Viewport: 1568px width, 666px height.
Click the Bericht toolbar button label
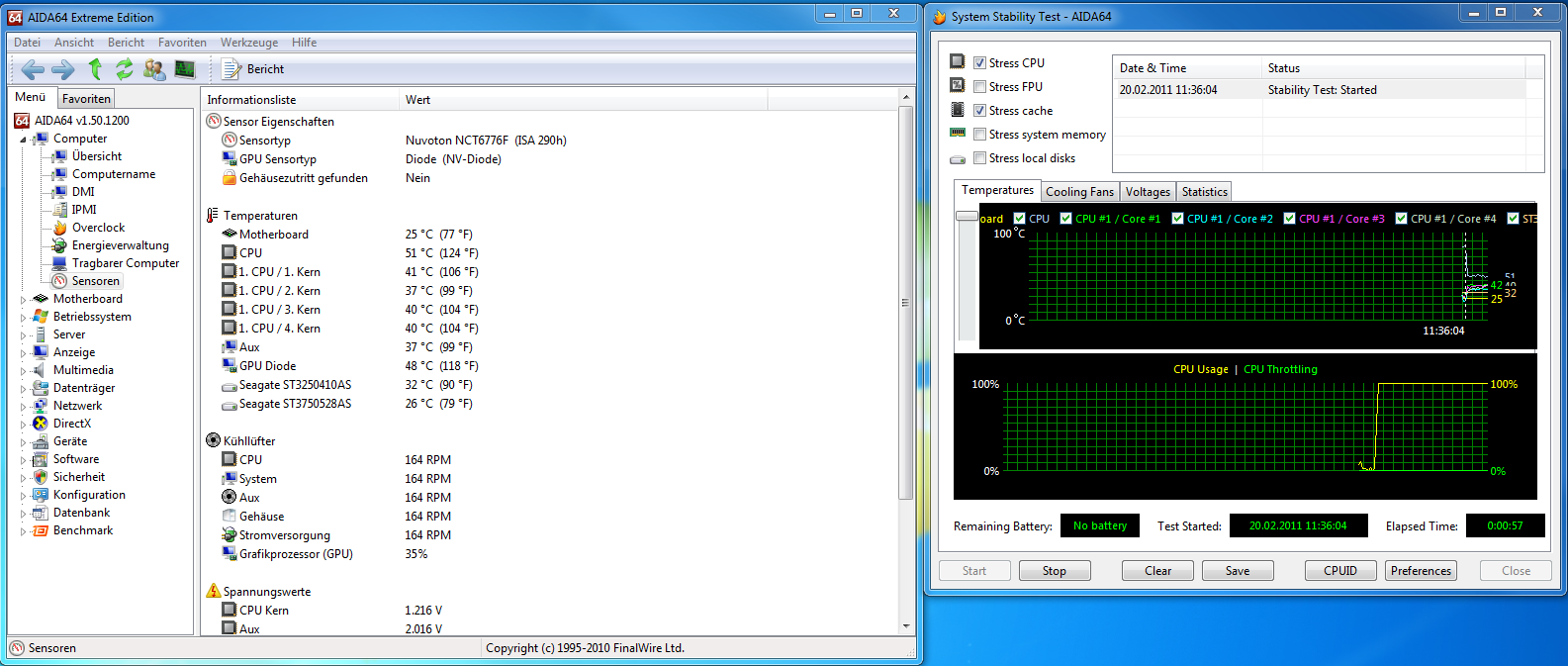click(x=265, y=69)
